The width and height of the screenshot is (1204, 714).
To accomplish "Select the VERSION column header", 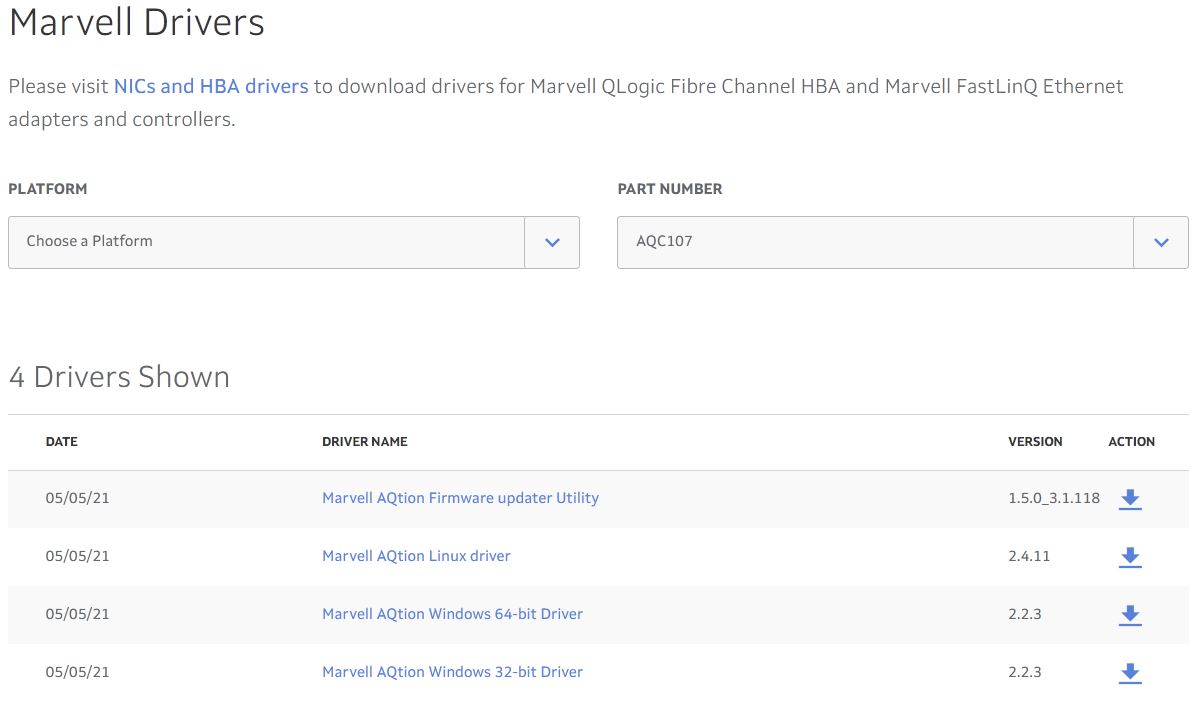I will pyautogui.click(x=1035, y=441).
